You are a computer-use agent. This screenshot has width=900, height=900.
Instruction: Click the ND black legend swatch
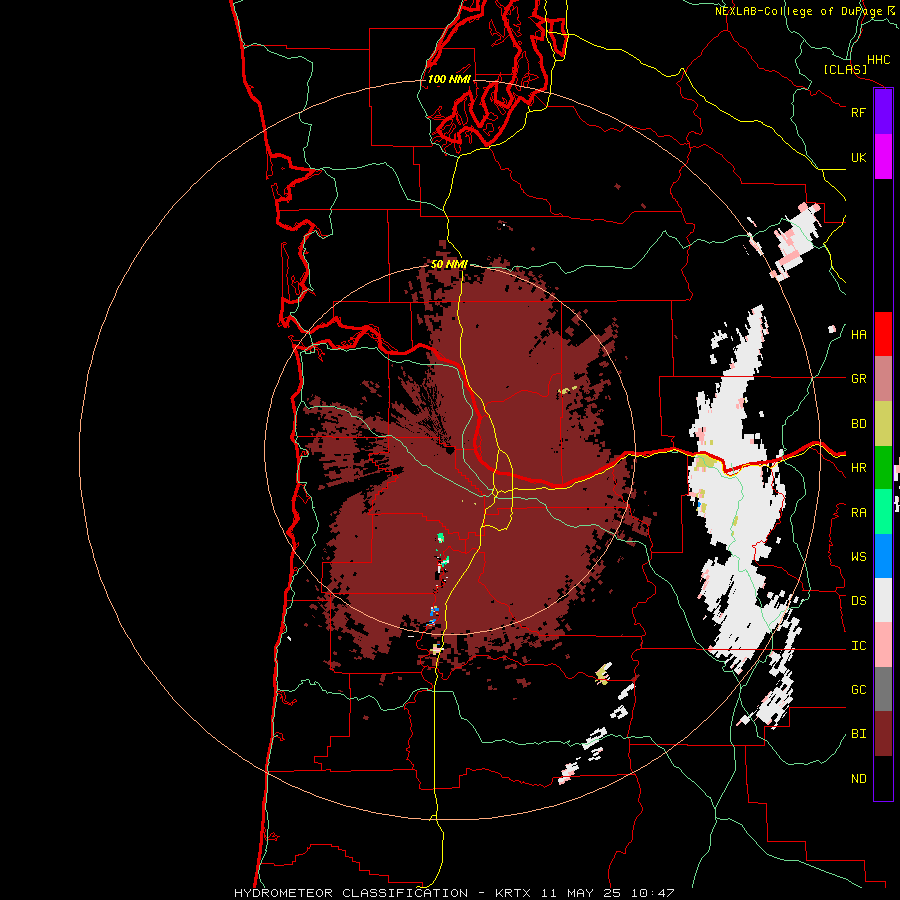(x=883, y=778)
